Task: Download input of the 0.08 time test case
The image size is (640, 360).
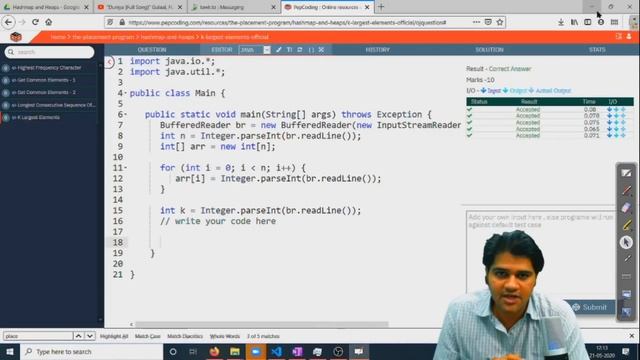Action: click(609, 110)
